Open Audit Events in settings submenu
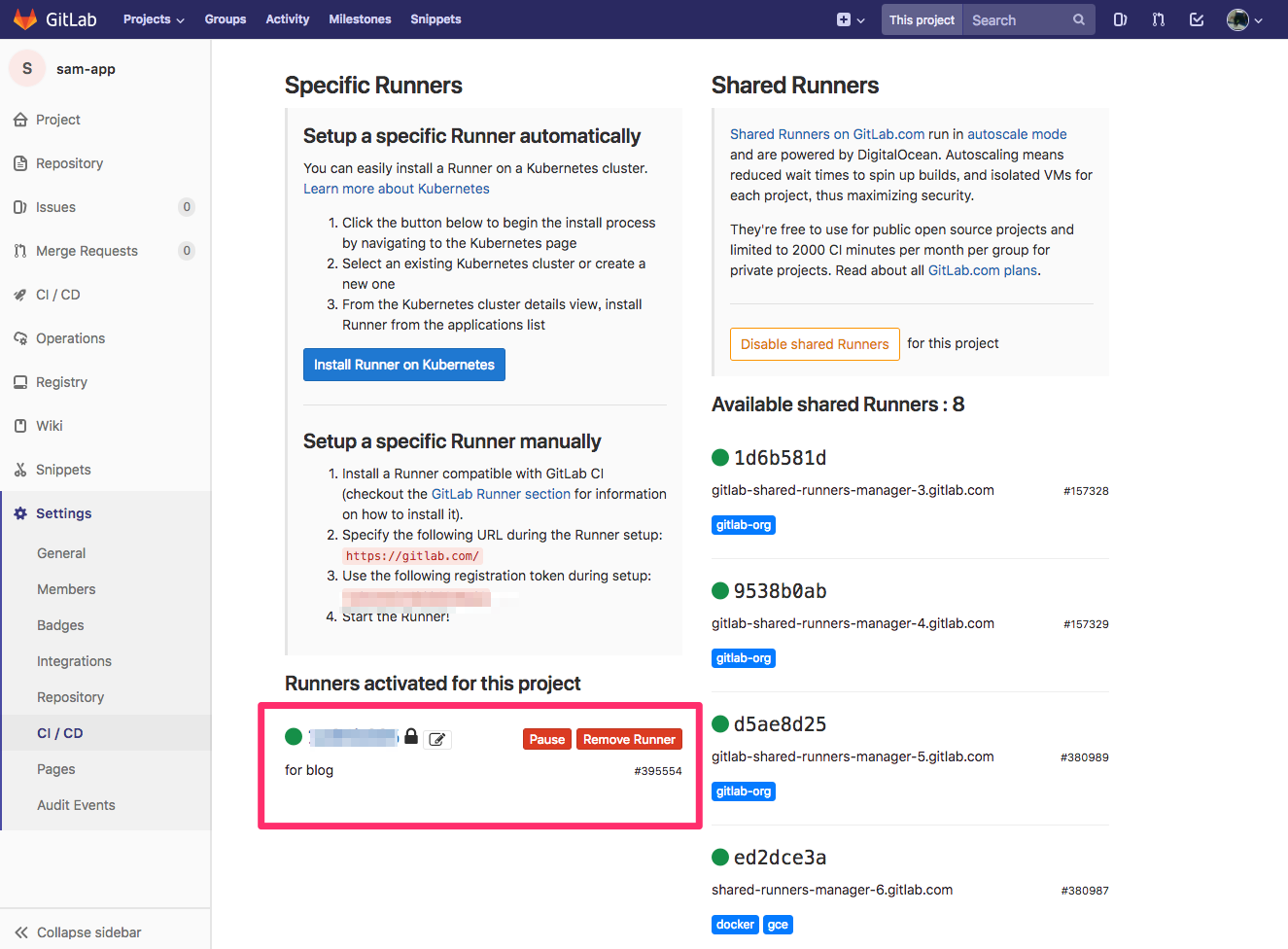Image resolution: width=1288 pixels, height=949 pixels. [x=76, y=804]
